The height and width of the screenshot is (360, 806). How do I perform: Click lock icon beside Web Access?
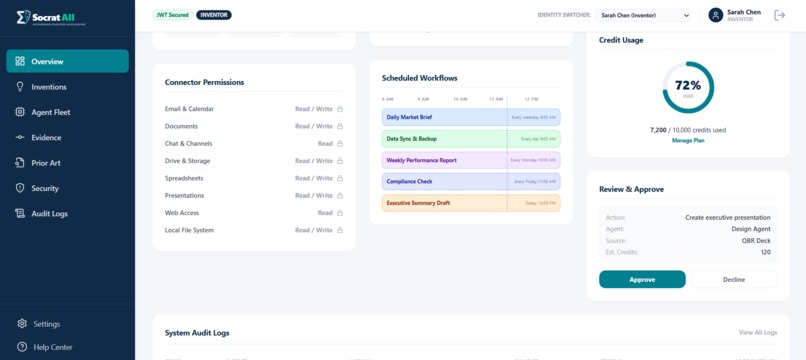coord(340,213)
